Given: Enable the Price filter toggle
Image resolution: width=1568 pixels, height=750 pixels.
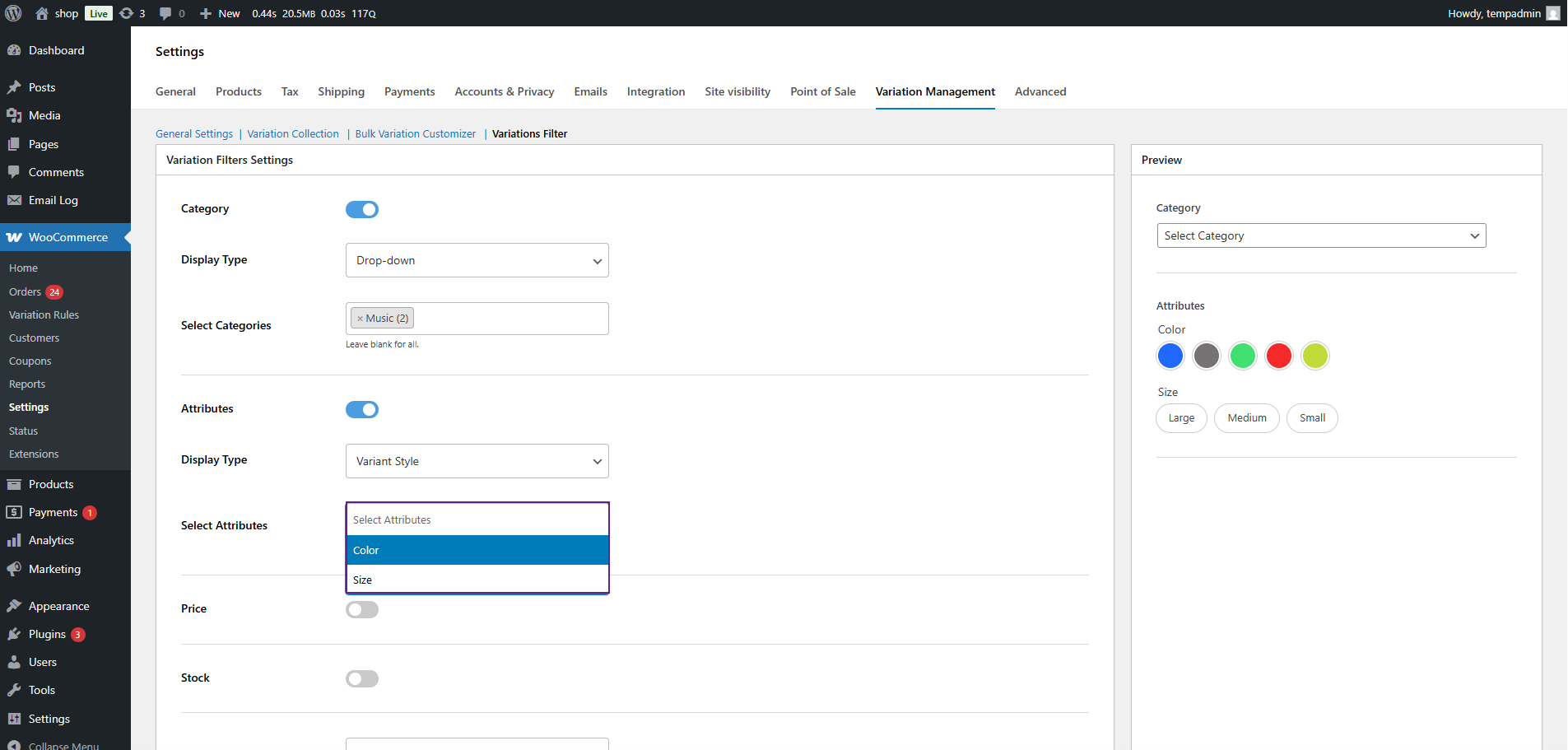Looking at the screenshot, I should pyautogui.click(x=362, y=609).
